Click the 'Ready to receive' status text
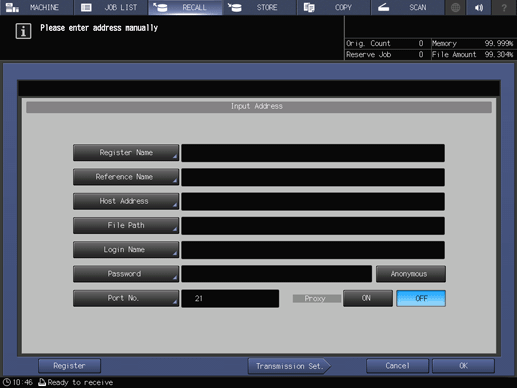Screen dimensions: 517x388 pos(80,382)
